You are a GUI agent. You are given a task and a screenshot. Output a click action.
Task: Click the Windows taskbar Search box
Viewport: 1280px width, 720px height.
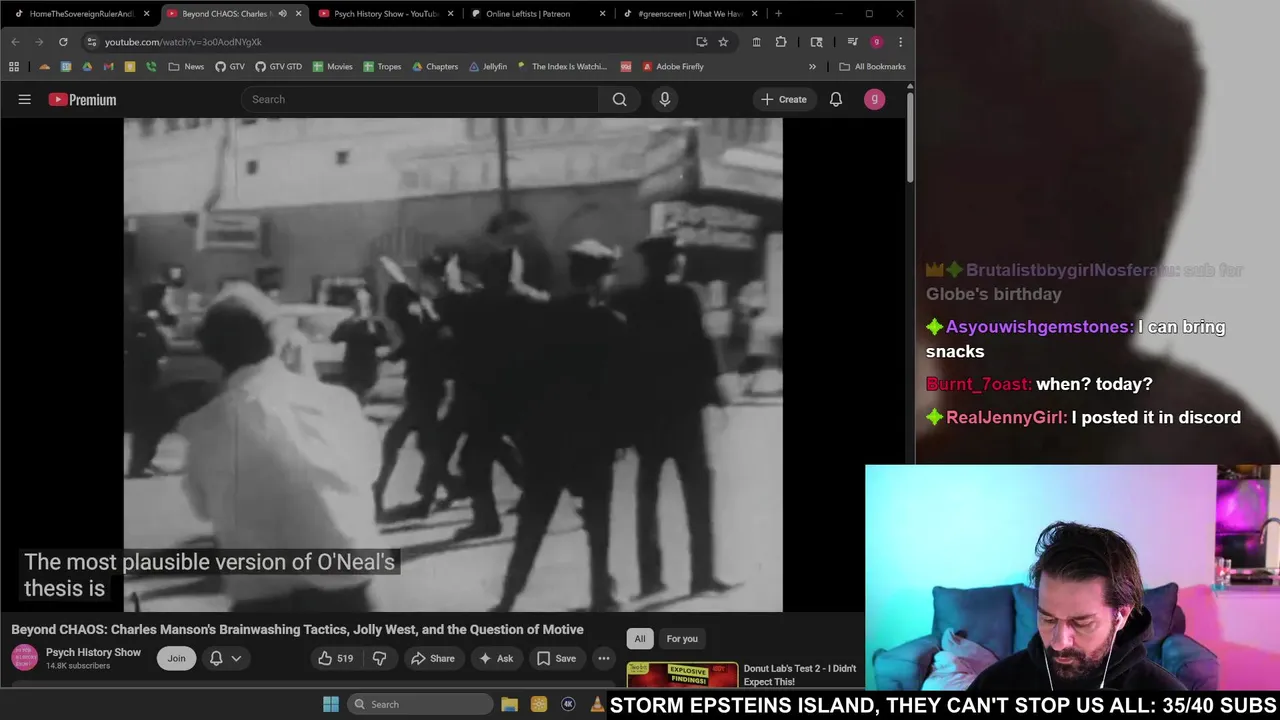click(x=418, y=704)
